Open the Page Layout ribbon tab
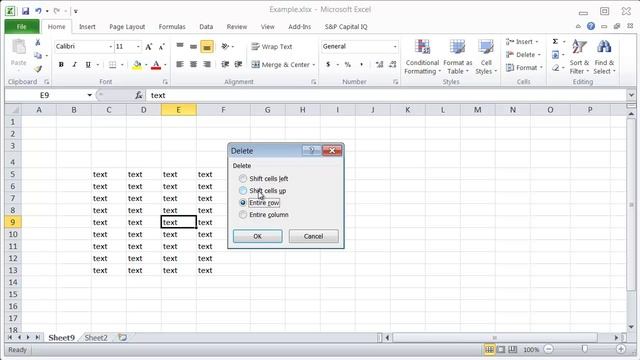The width and height of the screenshot is (640, 360). pyautogui.click(x=127, y=27)
